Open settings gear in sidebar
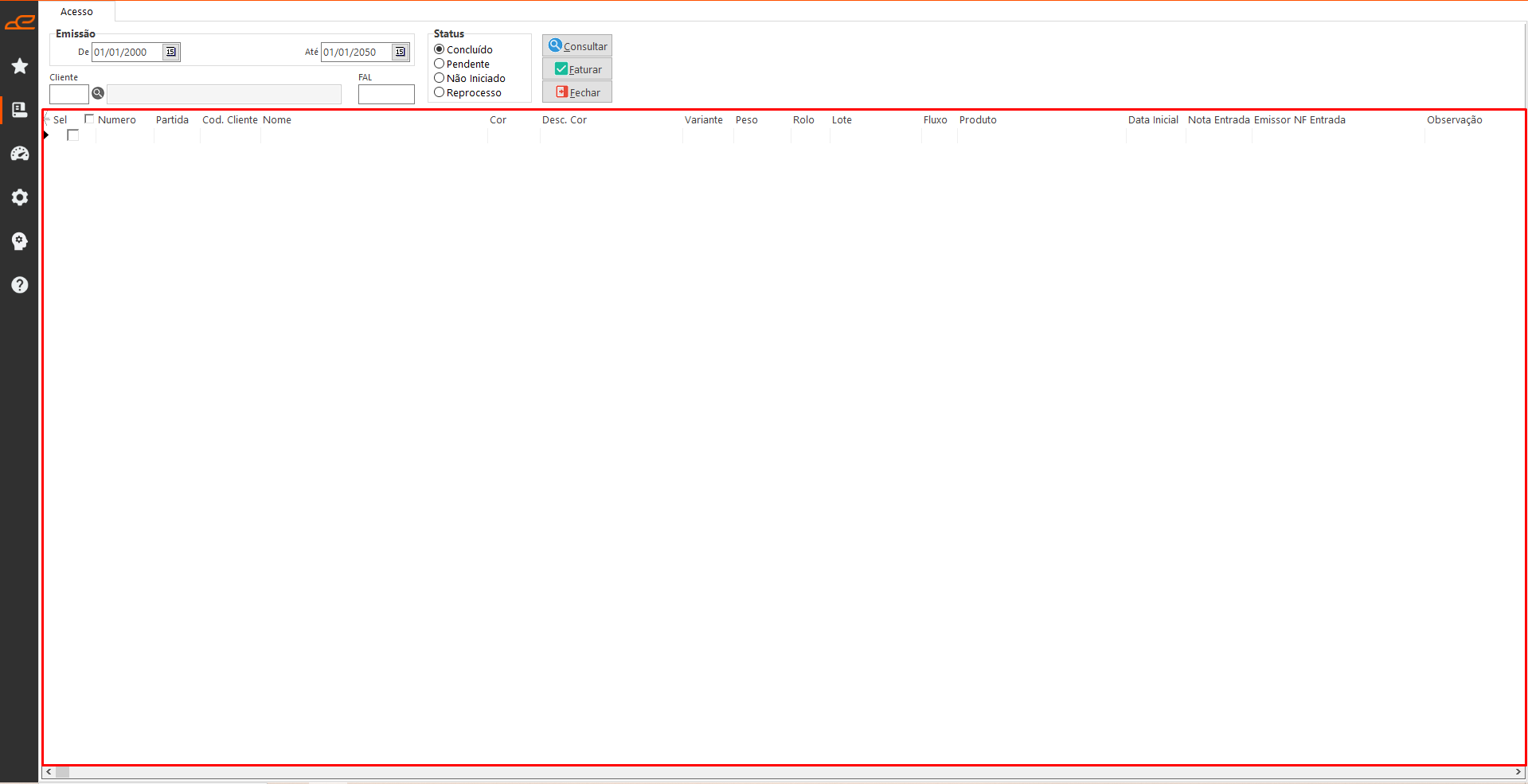 click(20, 197)
